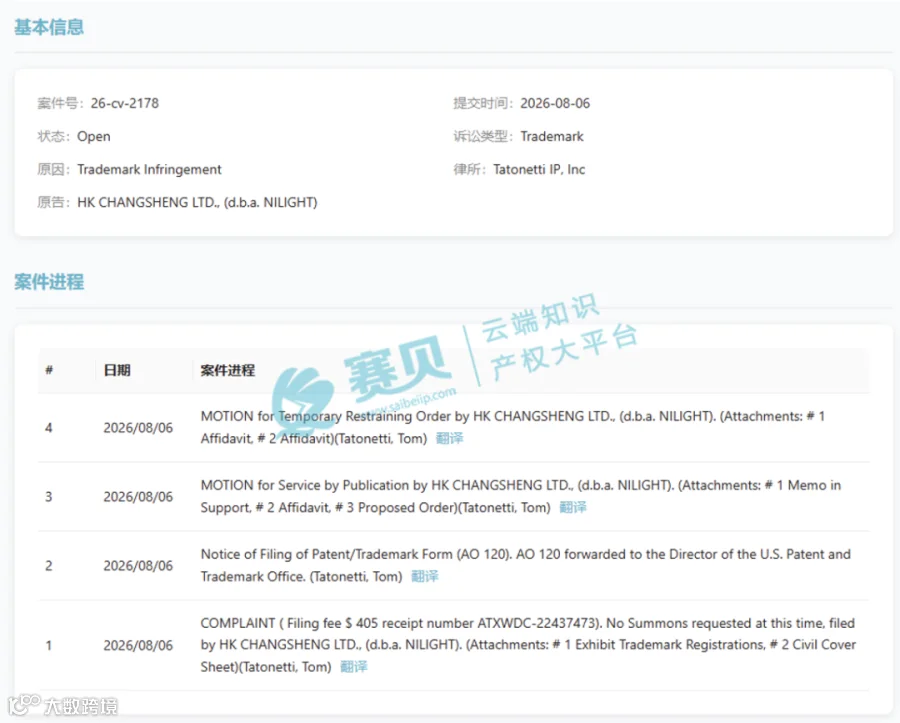900x723 pixels.
Task: Click 翻译 link for docket entry 4
Action: coord(449,438)
